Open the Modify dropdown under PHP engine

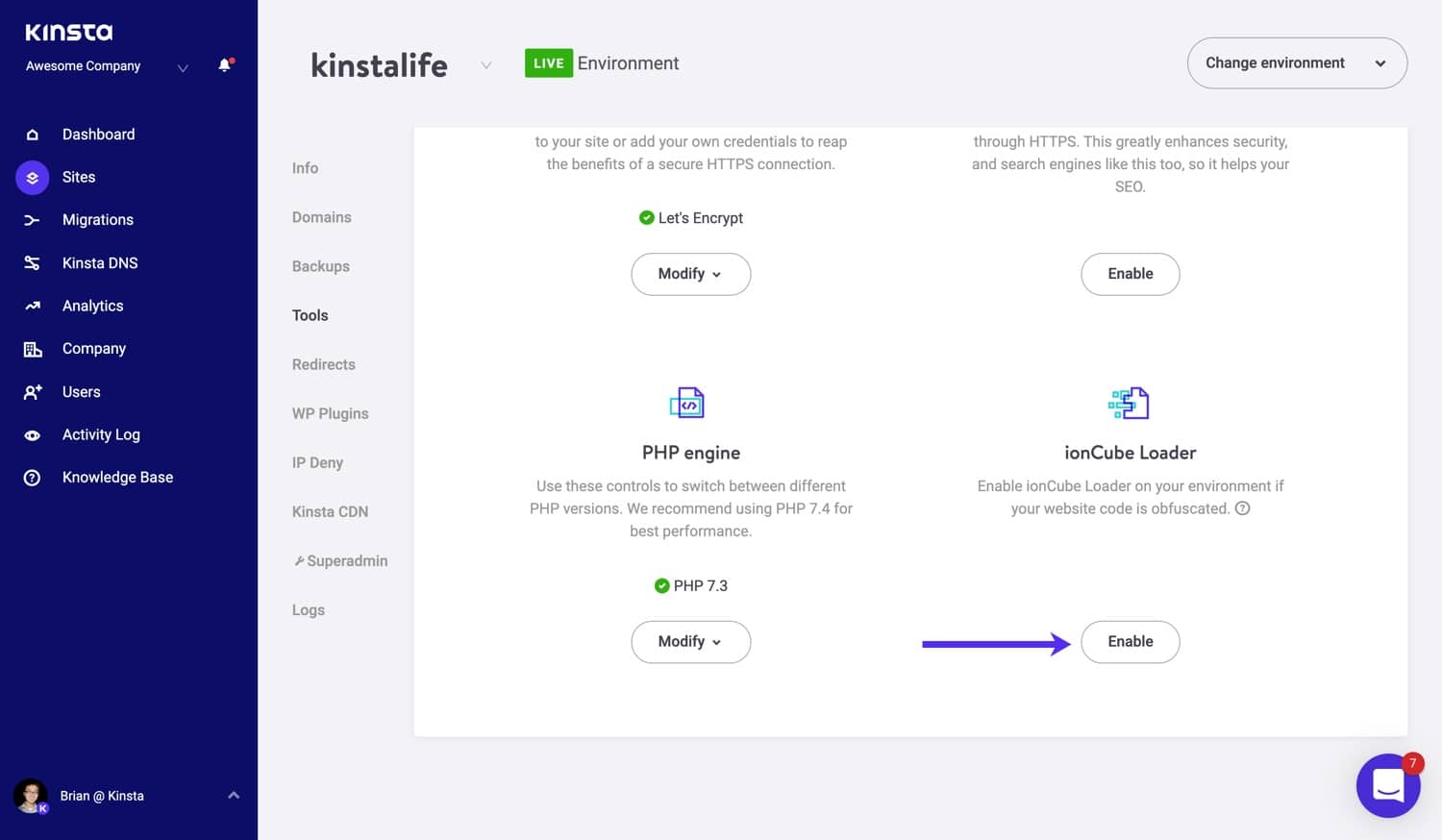click(x=690, y=641)
